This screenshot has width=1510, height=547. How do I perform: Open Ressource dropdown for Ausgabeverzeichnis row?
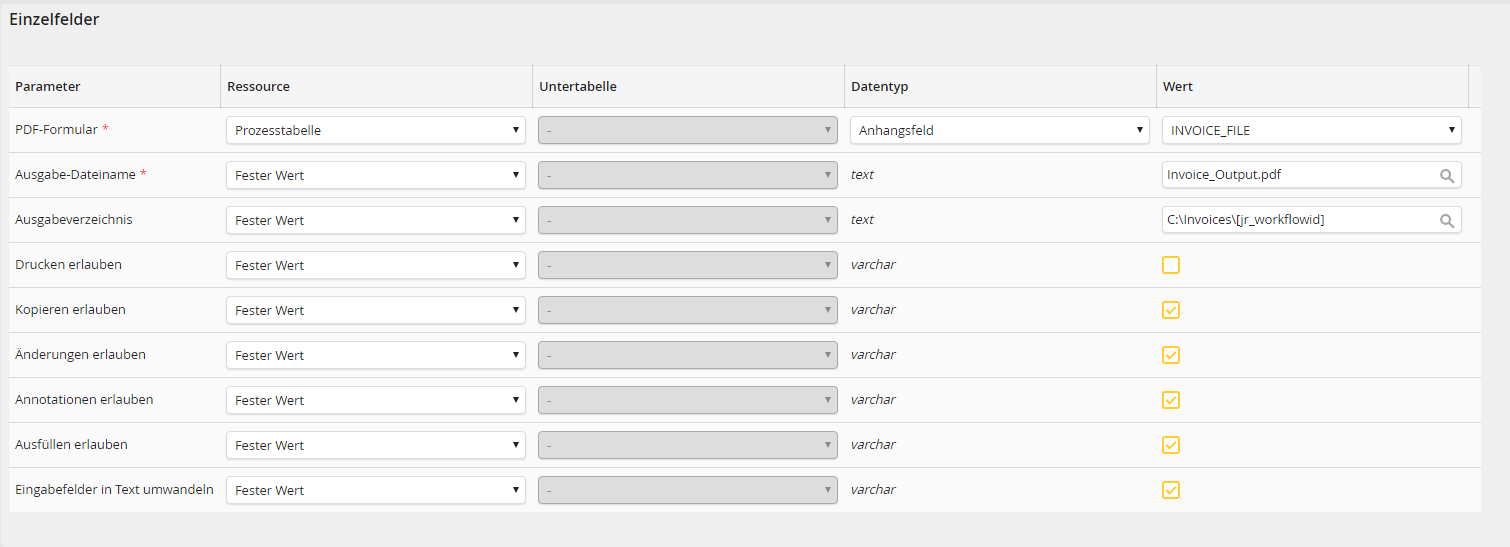click(x=376, y=220)
